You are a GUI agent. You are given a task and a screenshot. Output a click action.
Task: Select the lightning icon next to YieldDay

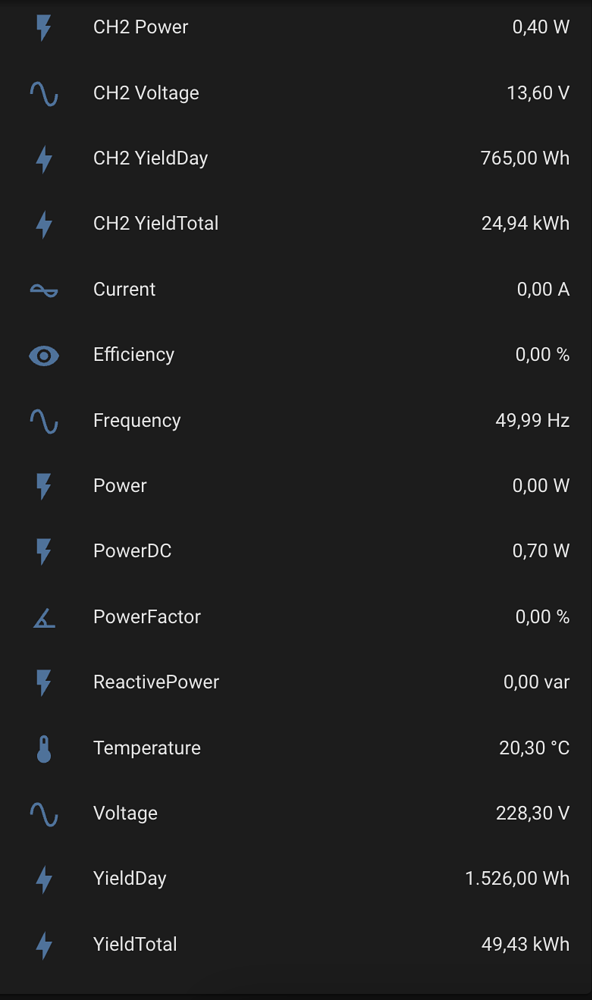tap(43, 878)
